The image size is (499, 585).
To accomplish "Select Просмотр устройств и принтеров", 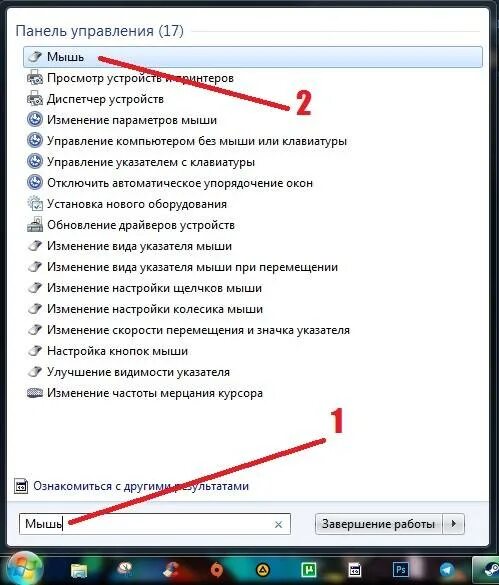I will pos(140,78).
